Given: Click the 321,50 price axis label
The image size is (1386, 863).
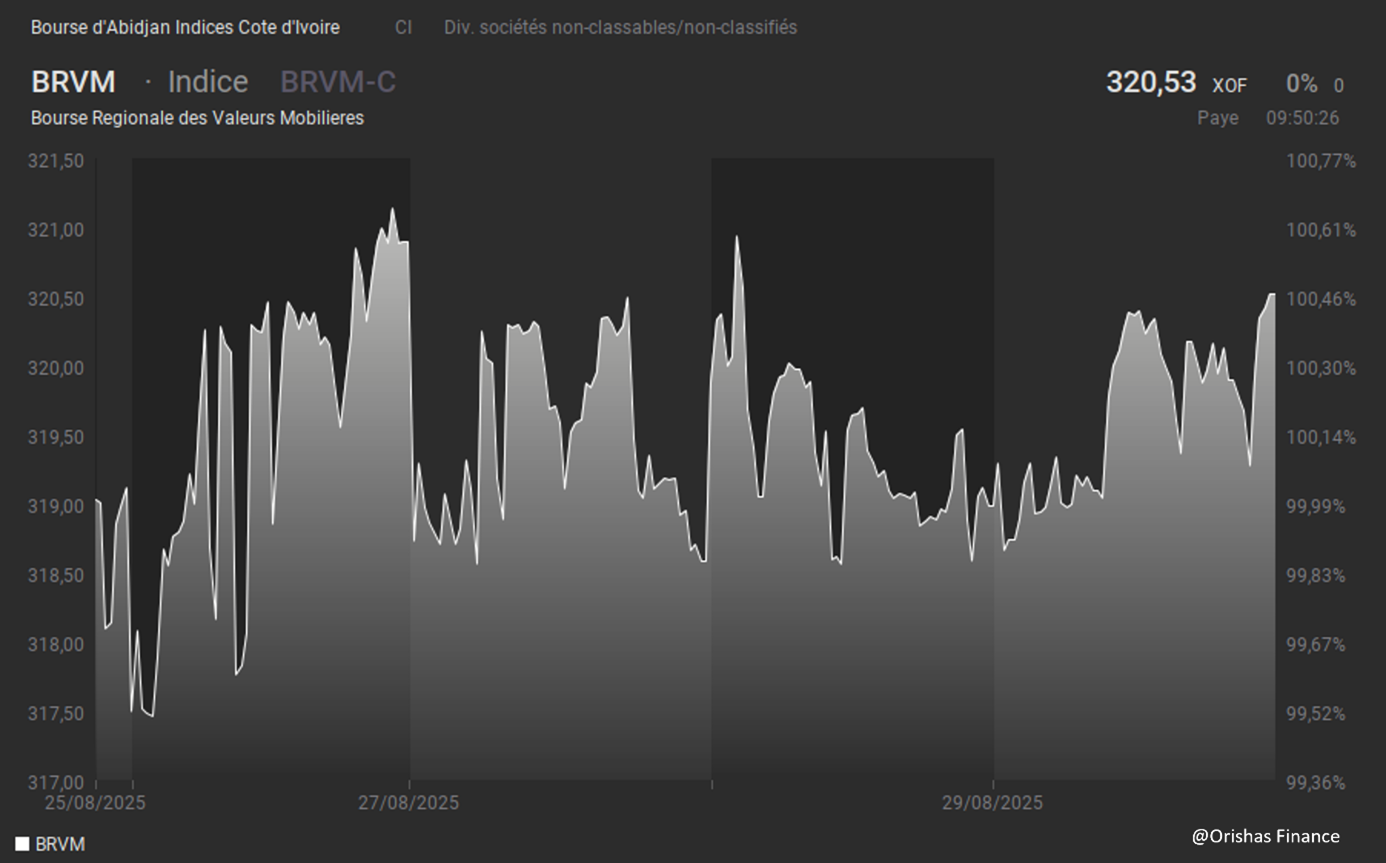Looking at the screenshot, I should click(x=57, y=161).
